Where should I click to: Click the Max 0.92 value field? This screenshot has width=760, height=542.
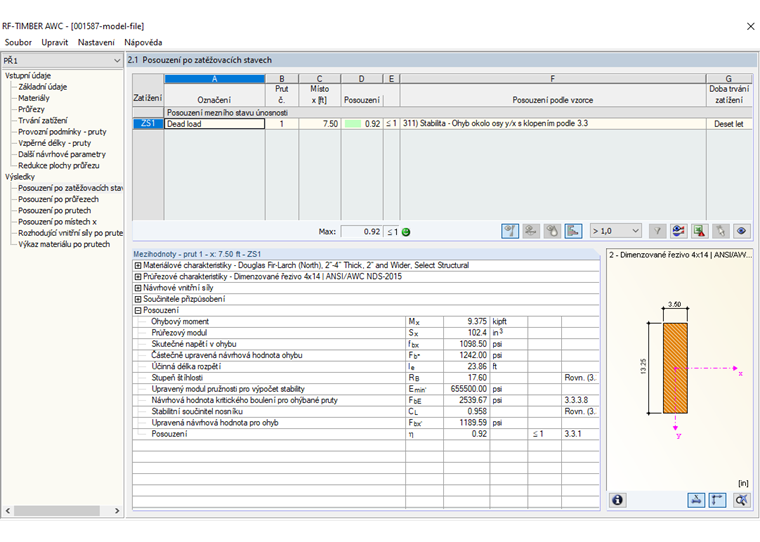pyautogui.click(x=362, y=232)
